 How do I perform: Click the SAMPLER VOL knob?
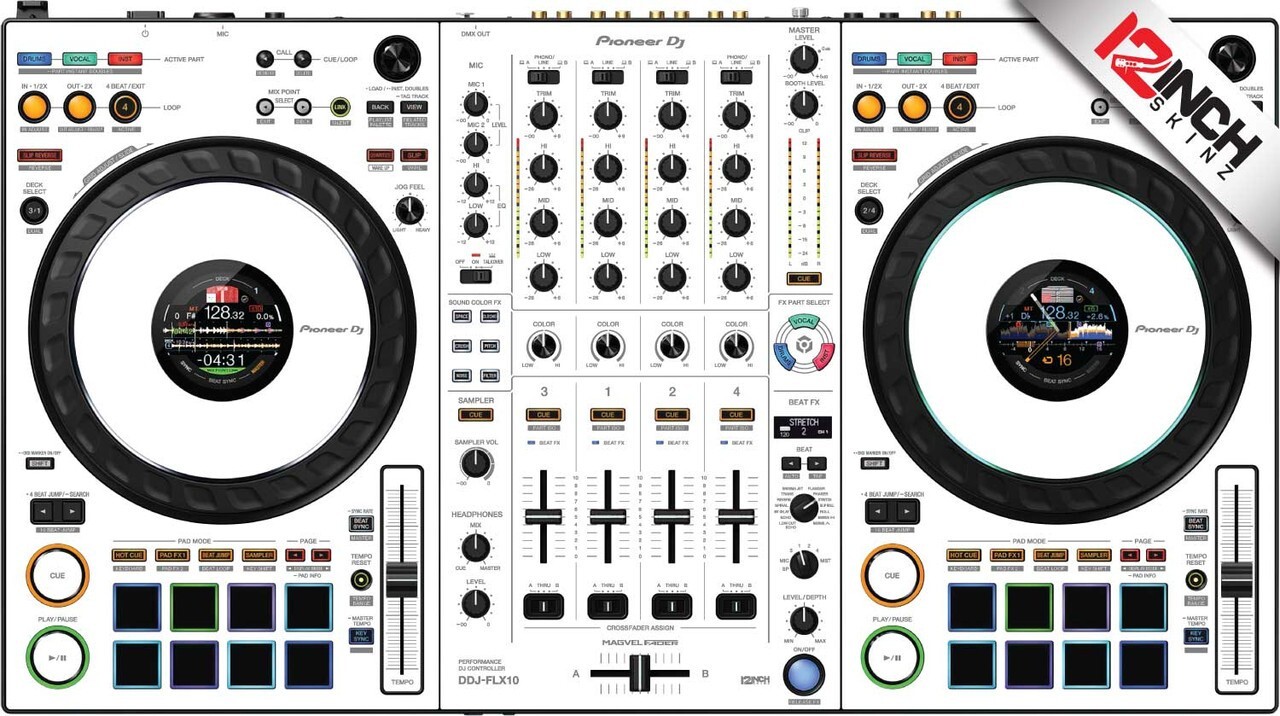coord(477,463)
